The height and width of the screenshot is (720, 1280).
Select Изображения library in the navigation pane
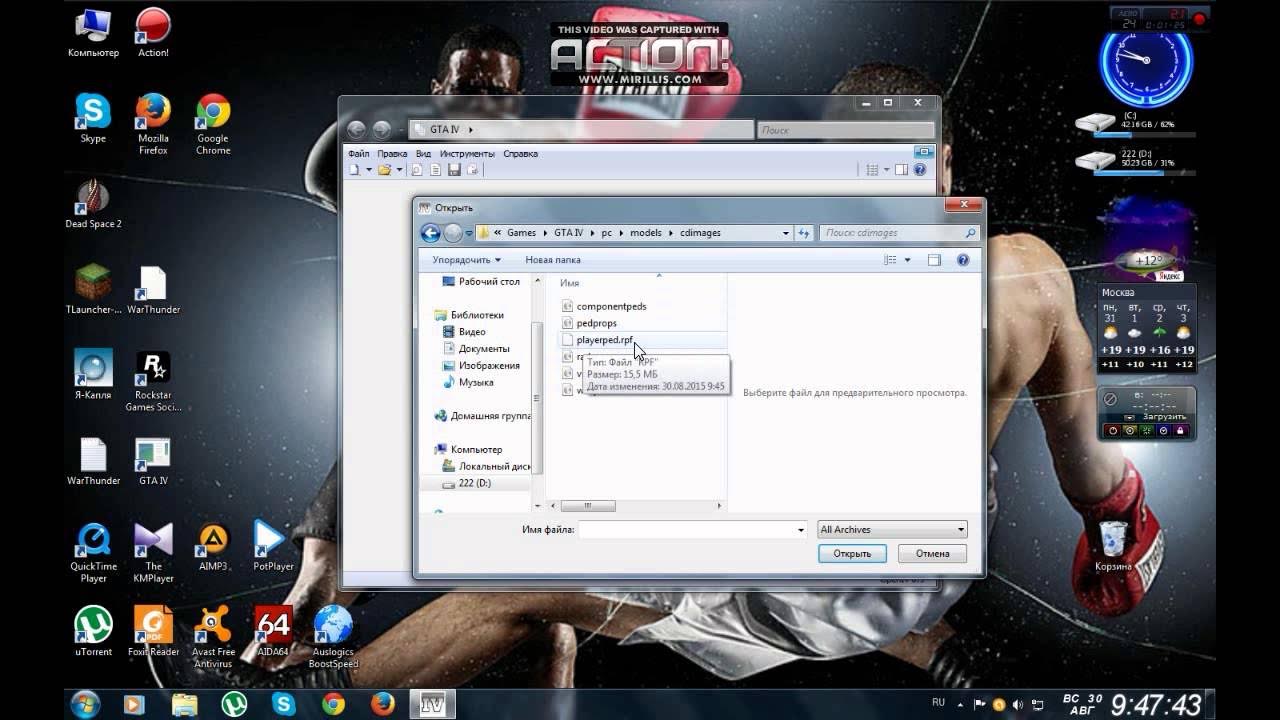(482, 366)
